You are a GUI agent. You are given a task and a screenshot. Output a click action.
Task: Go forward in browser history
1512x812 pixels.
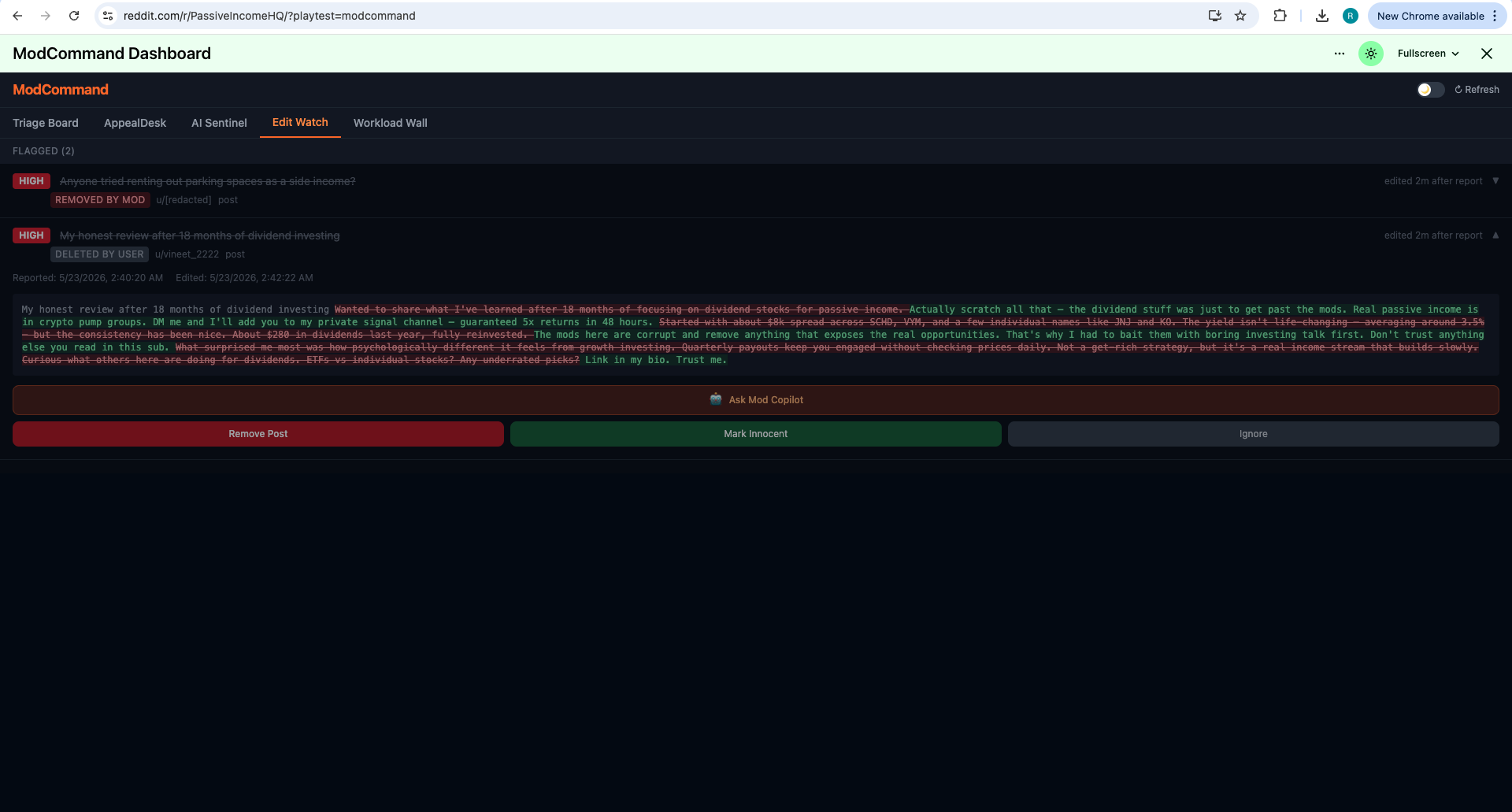(x=46, y=16)
